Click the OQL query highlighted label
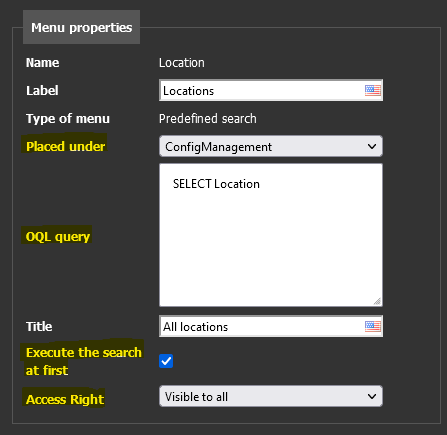This screenshot has width=447, height=435. tap(58, 237)
